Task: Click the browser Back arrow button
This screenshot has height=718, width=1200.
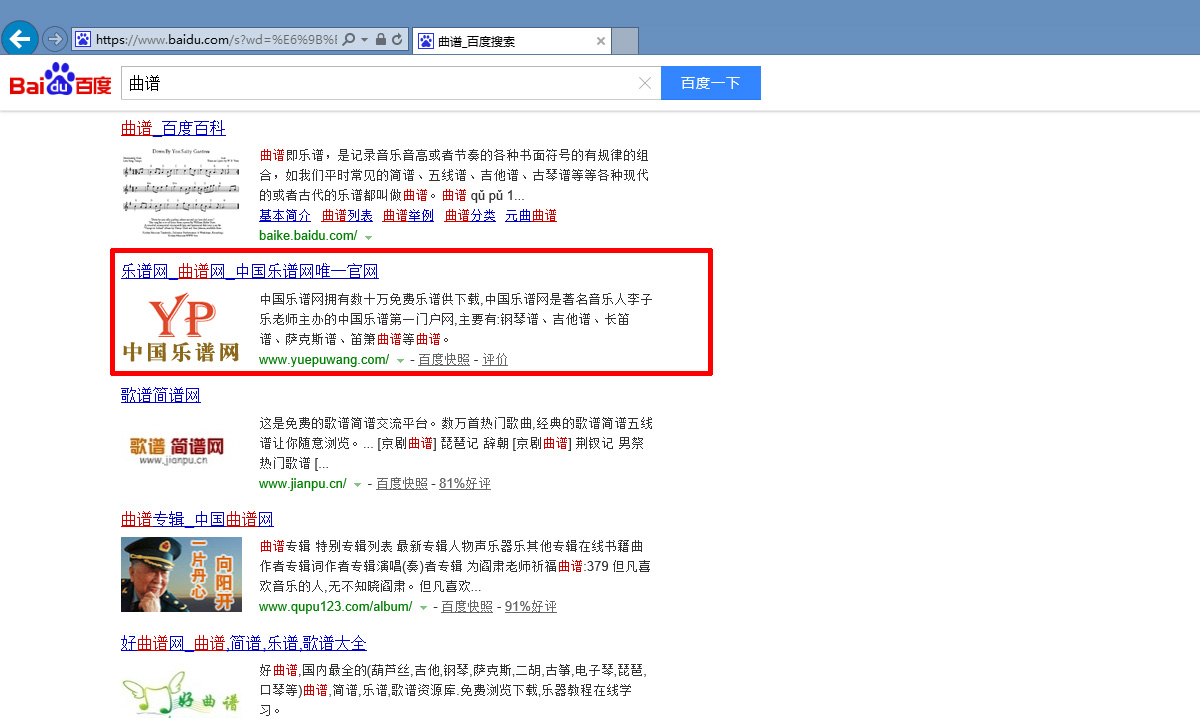Action: point(20,39)
